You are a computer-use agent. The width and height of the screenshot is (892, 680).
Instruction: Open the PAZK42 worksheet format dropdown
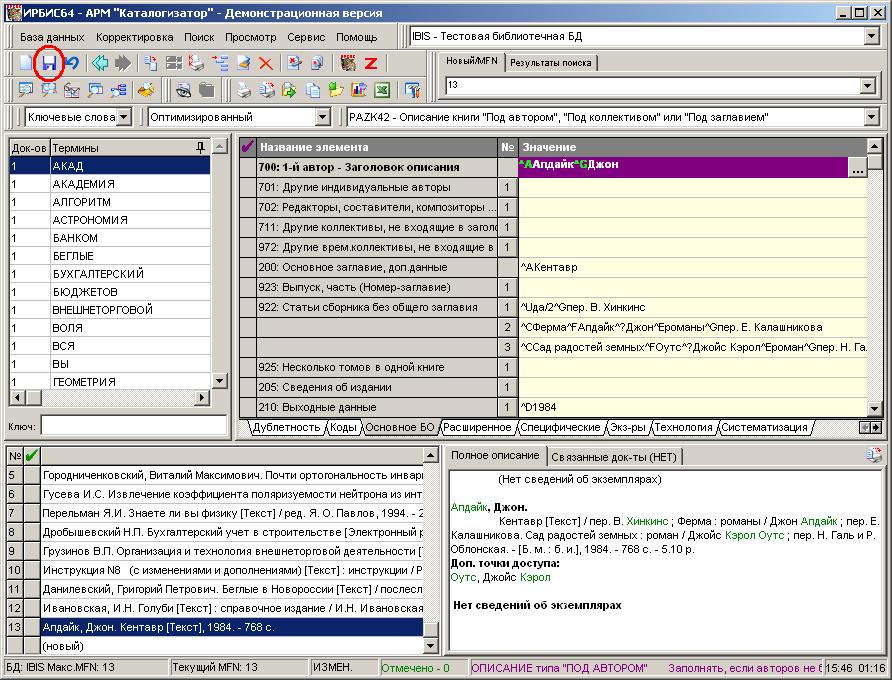(871, 118)
